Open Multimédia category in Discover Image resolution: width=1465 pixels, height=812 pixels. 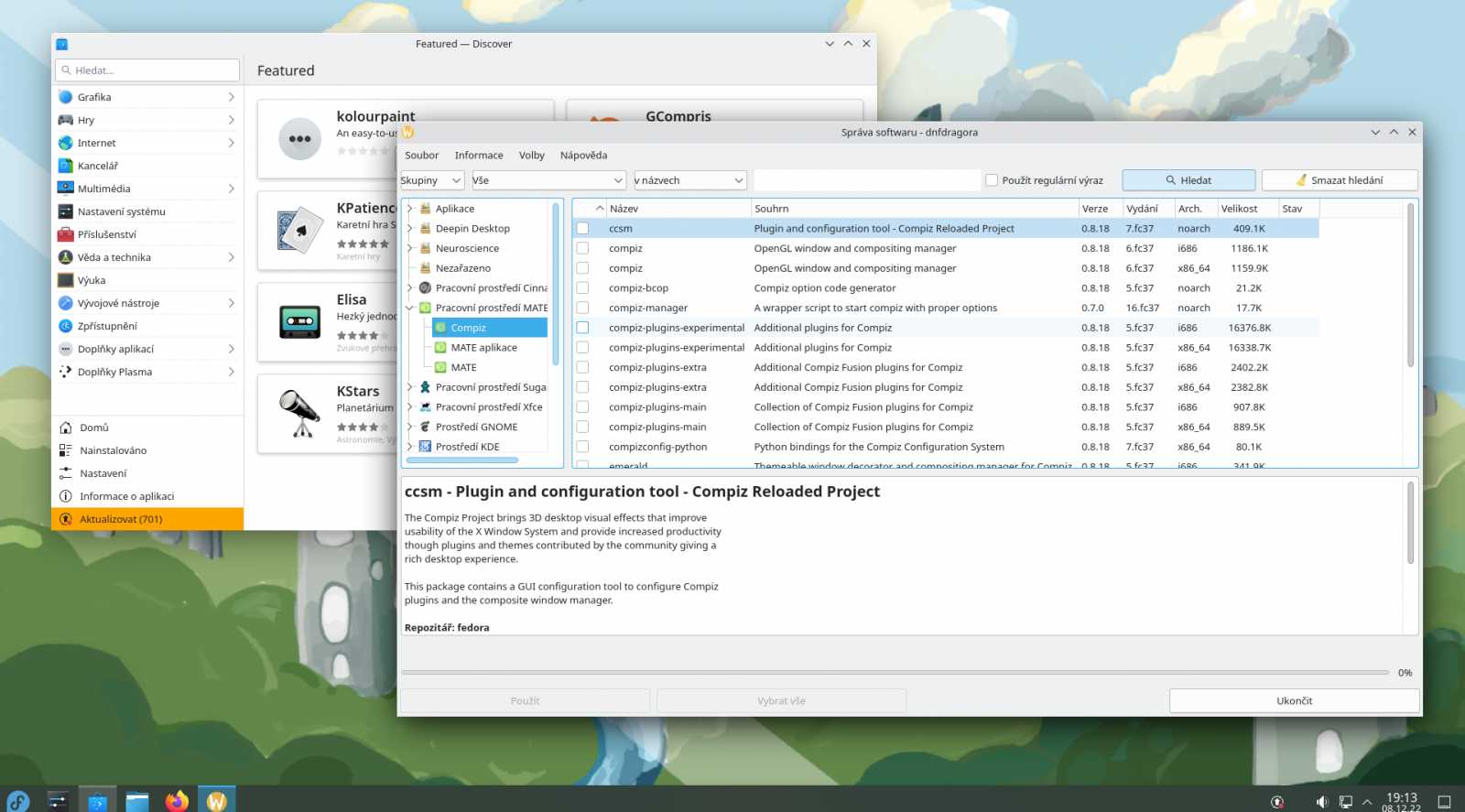(x=146, y=189)
